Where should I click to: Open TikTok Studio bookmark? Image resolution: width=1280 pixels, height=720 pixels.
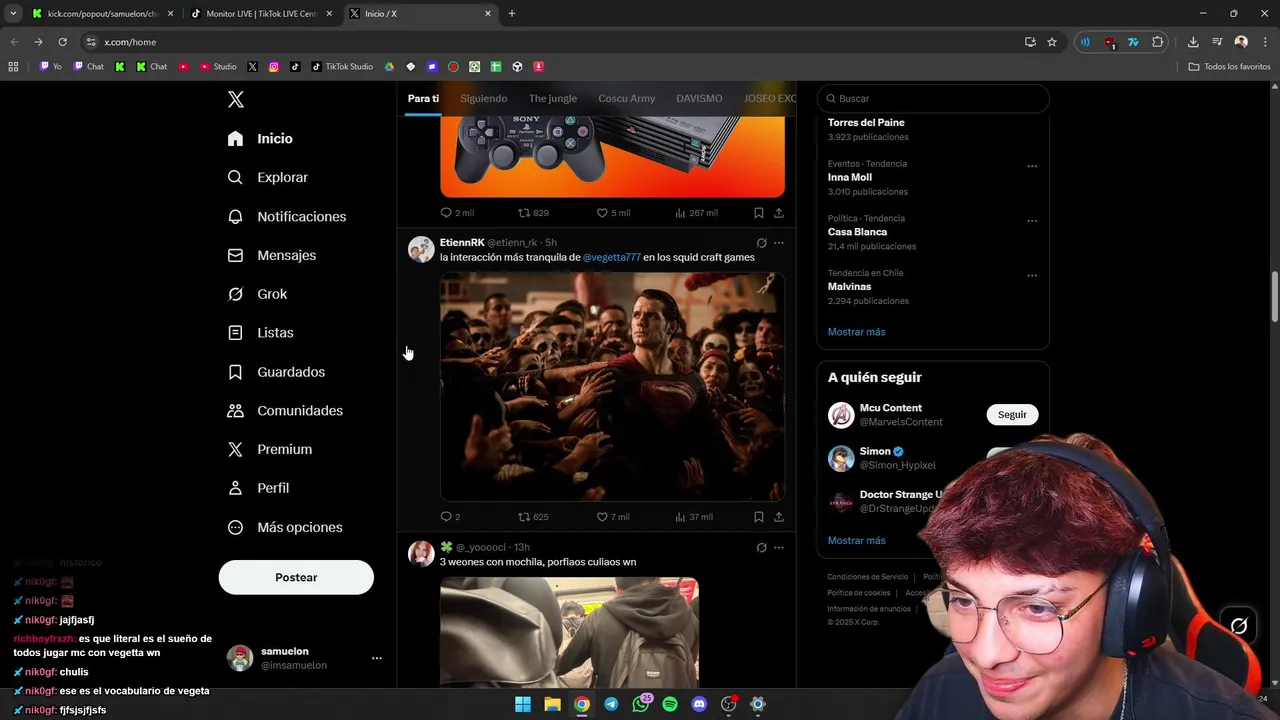(x=342, y=67)
